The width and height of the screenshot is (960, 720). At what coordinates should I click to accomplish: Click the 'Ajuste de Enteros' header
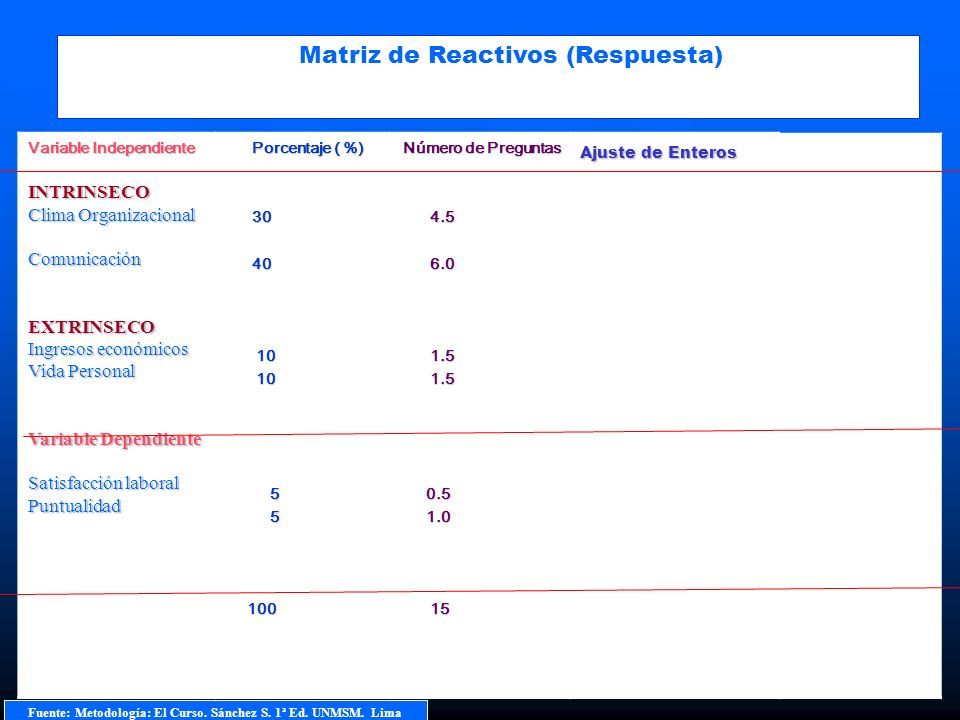(658, 152)
